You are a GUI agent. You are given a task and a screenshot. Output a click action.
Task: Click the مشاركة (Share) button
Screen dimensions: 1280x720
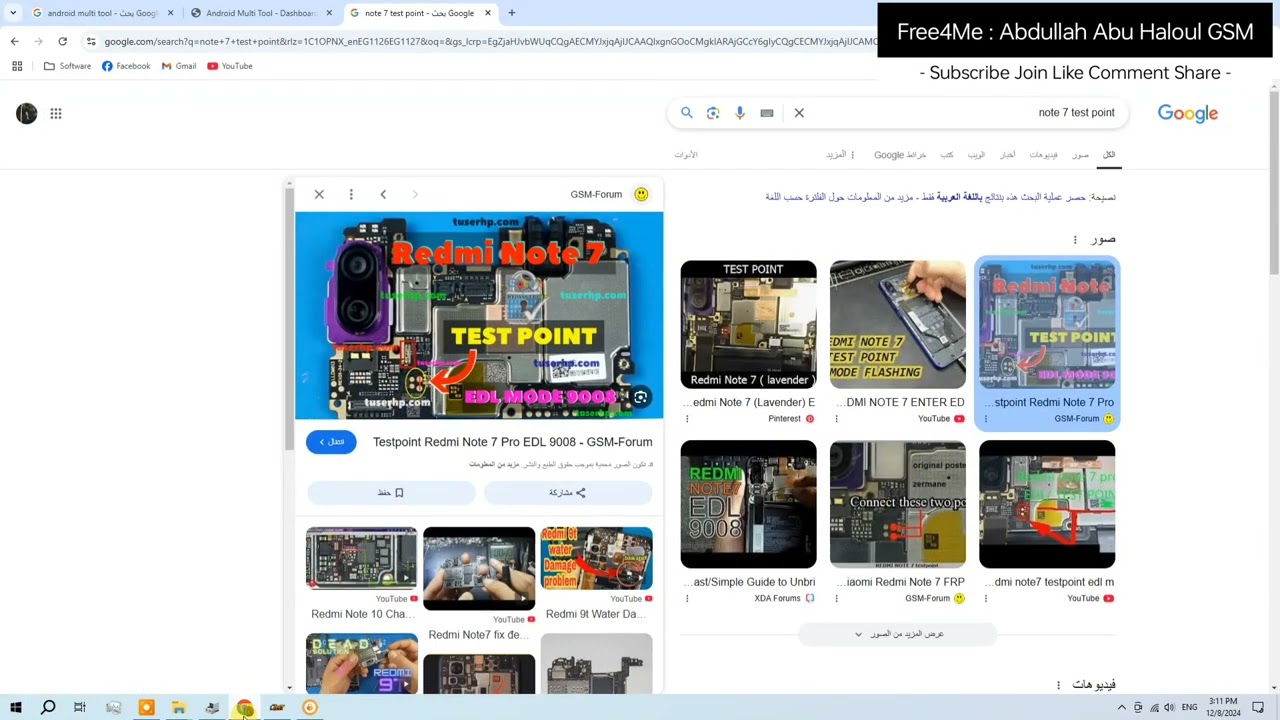tap(568, 493)
